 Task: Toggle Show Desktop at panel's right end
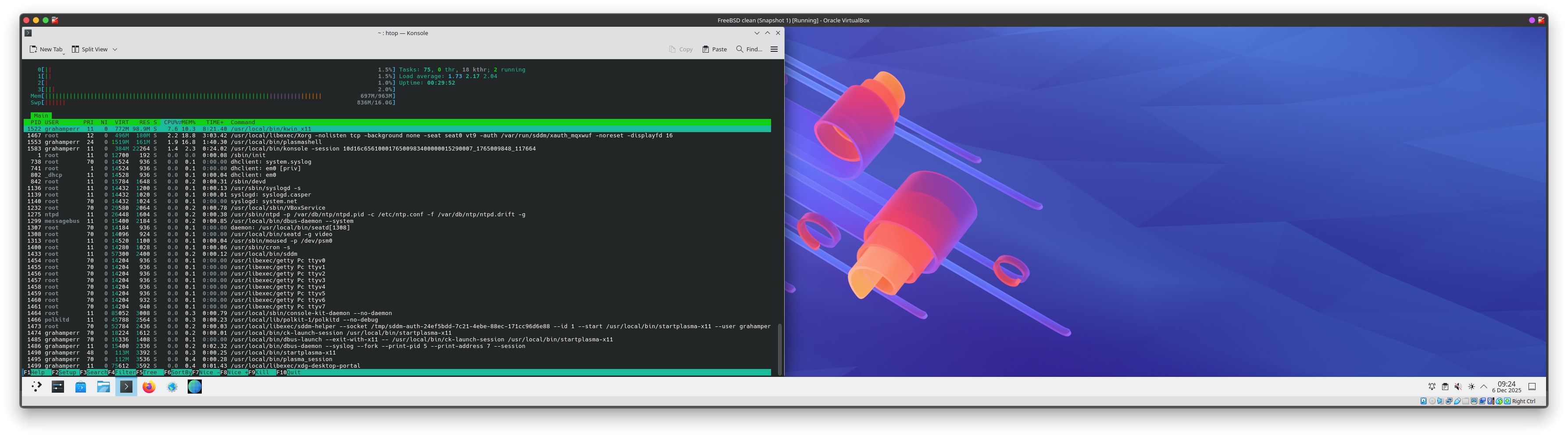[x=1532, y=387]
